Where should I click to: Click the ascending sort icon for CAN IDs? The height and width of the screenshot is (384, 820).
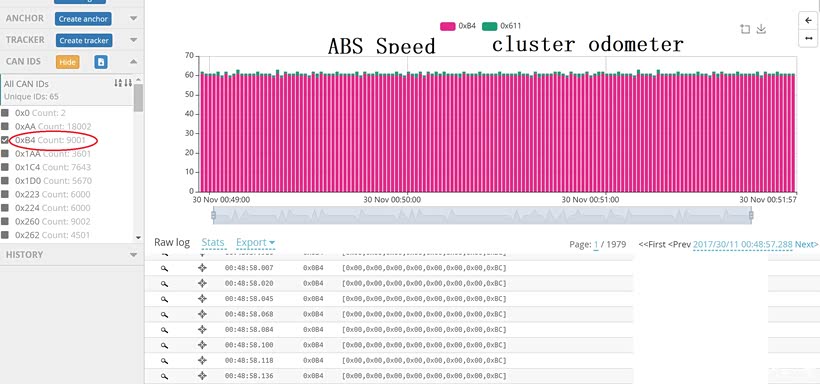pyautogui.click(x=118, y=83)
